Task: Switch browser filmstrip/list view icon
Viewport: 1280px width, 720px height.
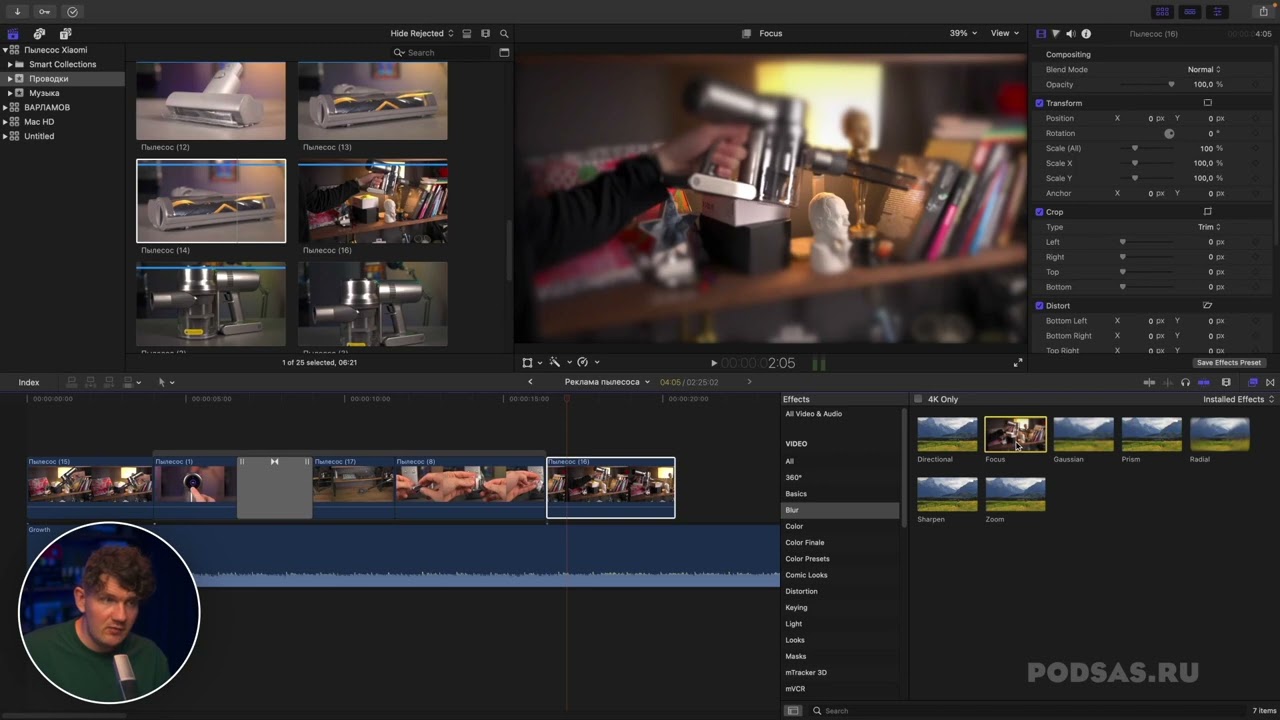Action: [486, 34]
